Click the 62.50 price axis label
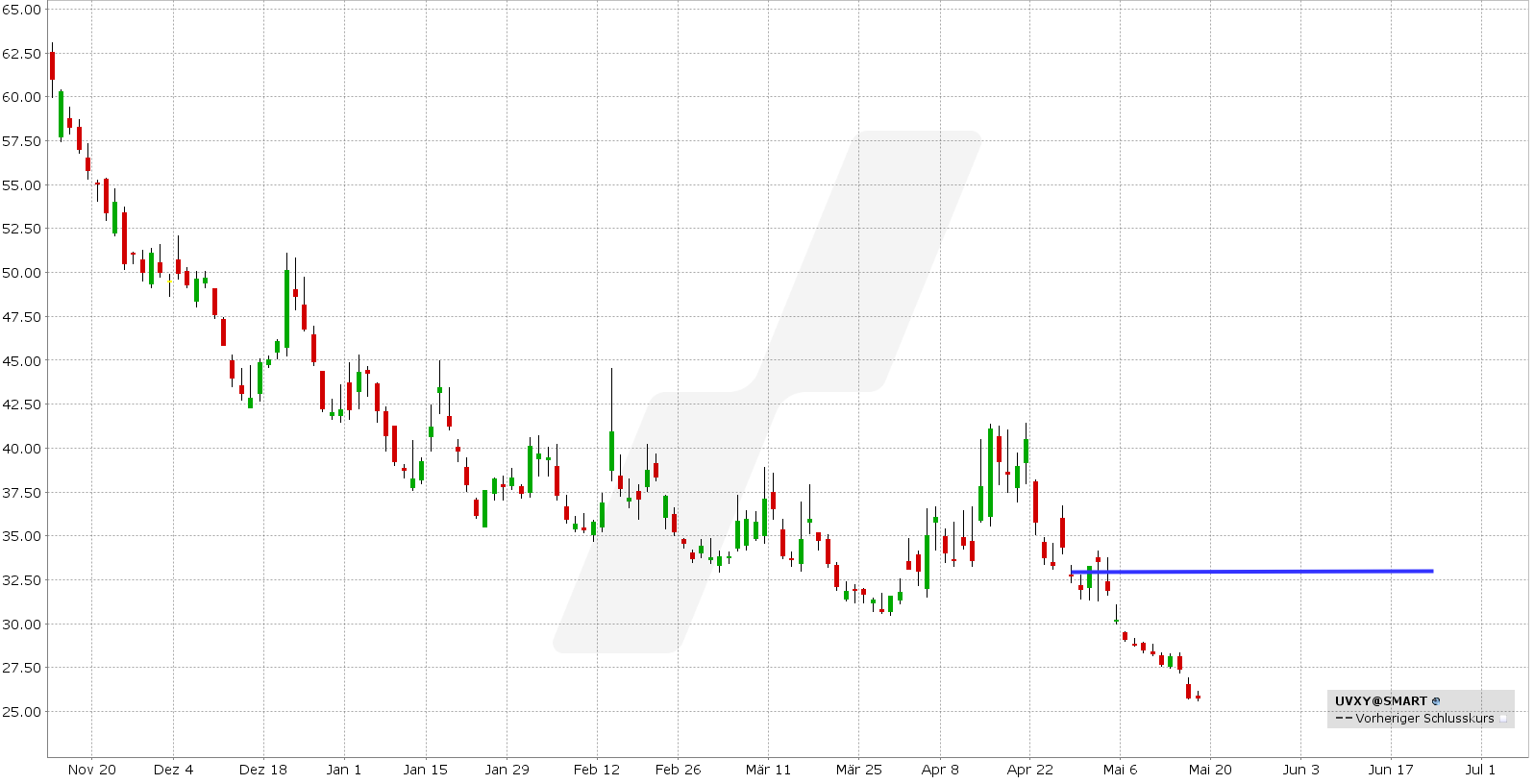 tap(21, 54)
